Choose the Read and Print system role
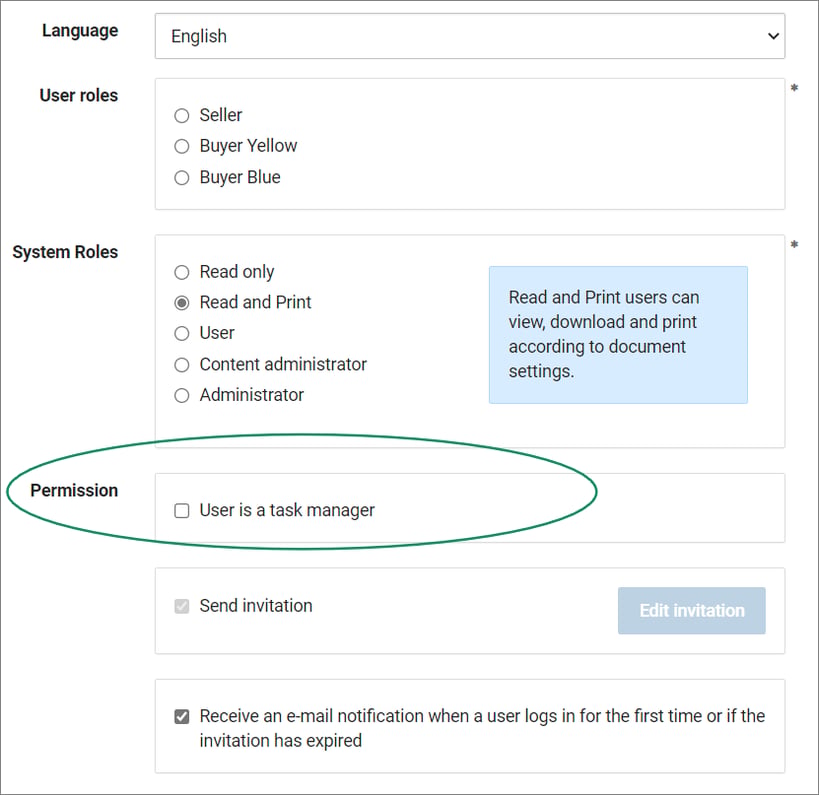819x795 pixels. (x=182, y=303)
